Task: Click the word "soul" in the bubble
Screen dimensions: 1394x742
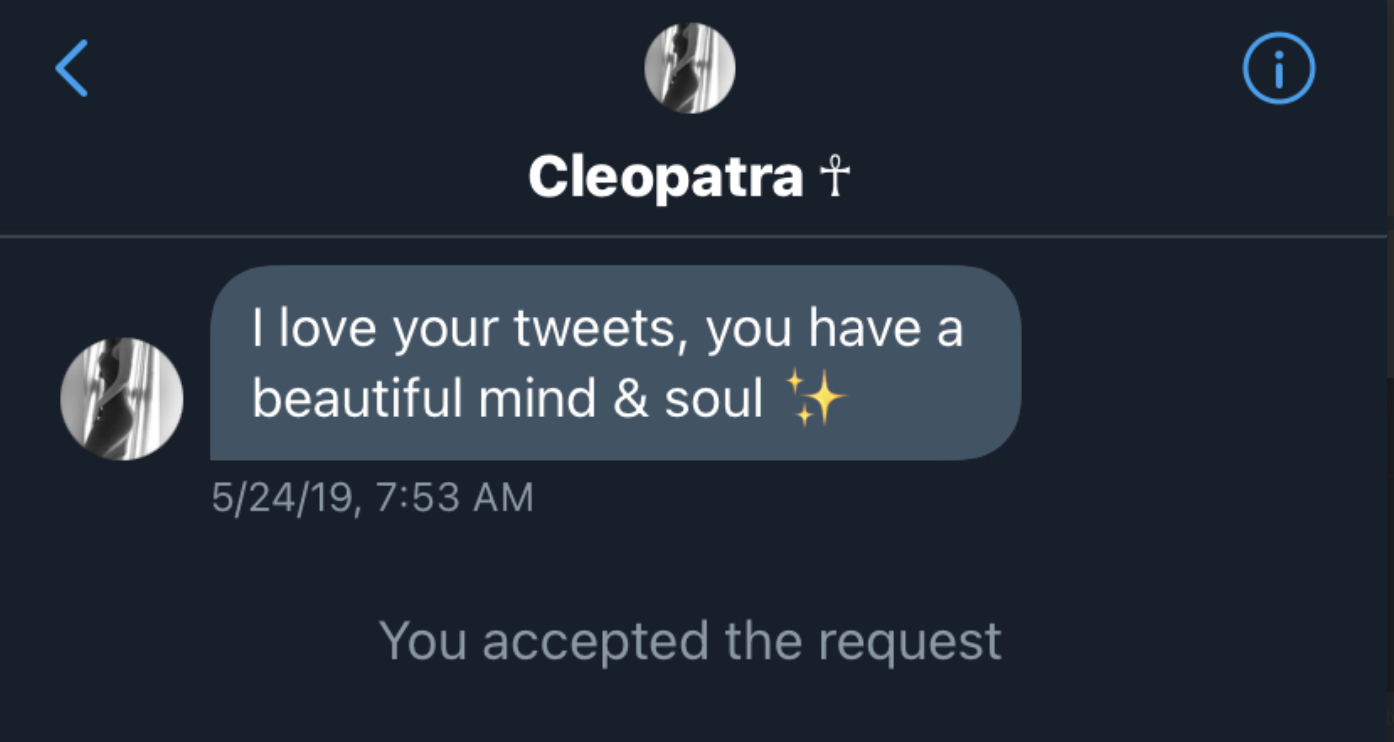Action: [x=714, y=399]
